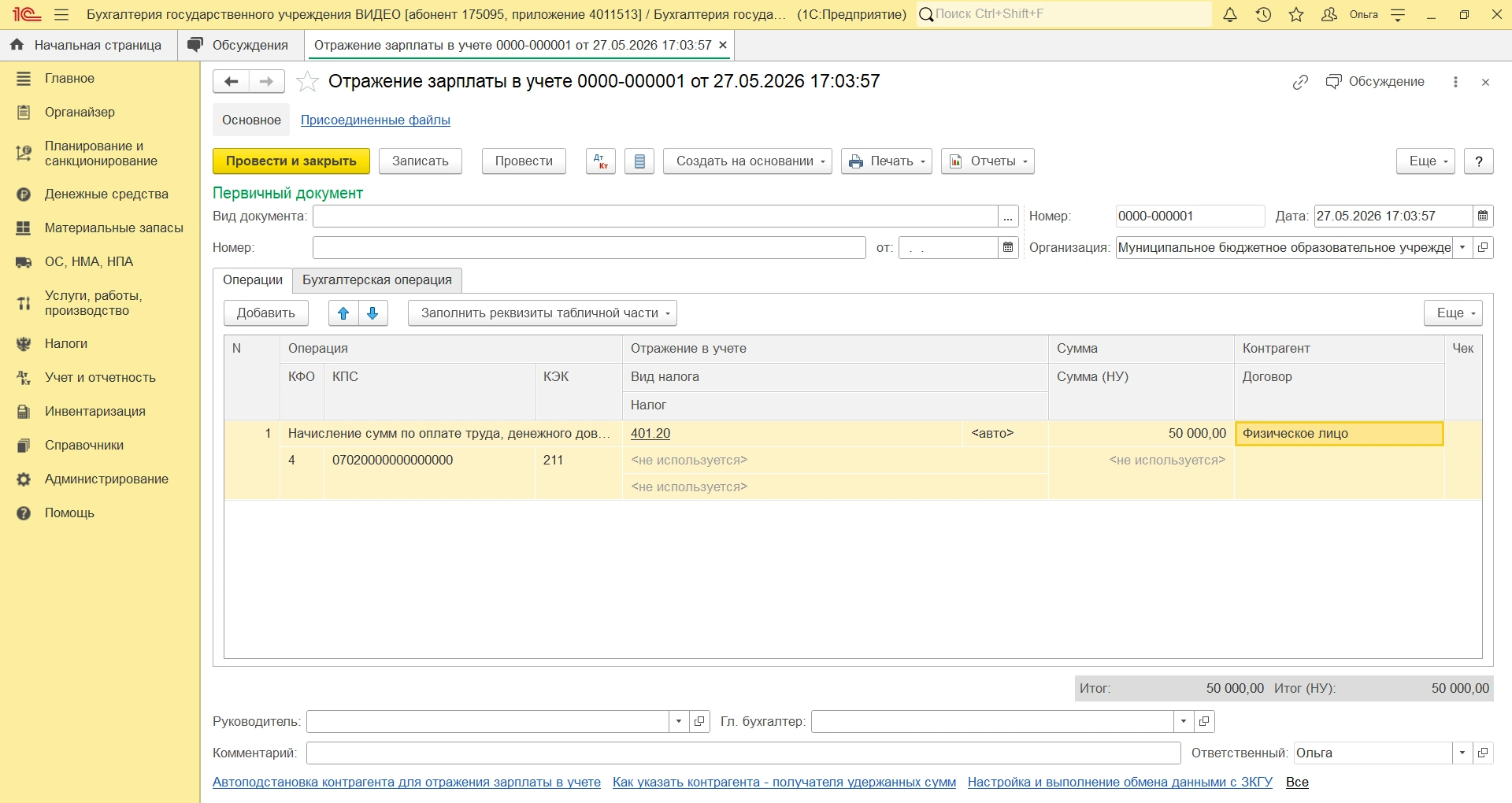Viewport: 1512px width, 803px height.
Task: Add document to favorites with star
Action: (x=307, y=82)
